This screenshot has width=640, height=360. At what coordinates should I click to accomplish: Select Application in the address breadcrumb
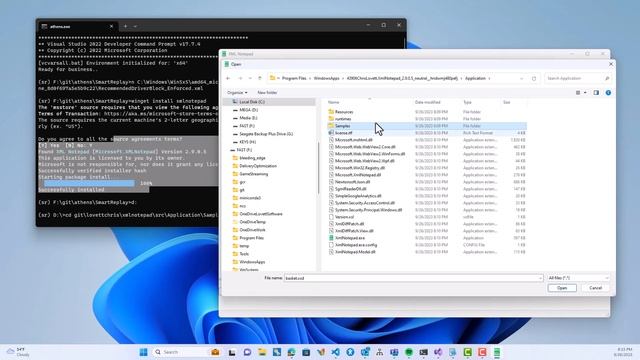tap(475, 78)
